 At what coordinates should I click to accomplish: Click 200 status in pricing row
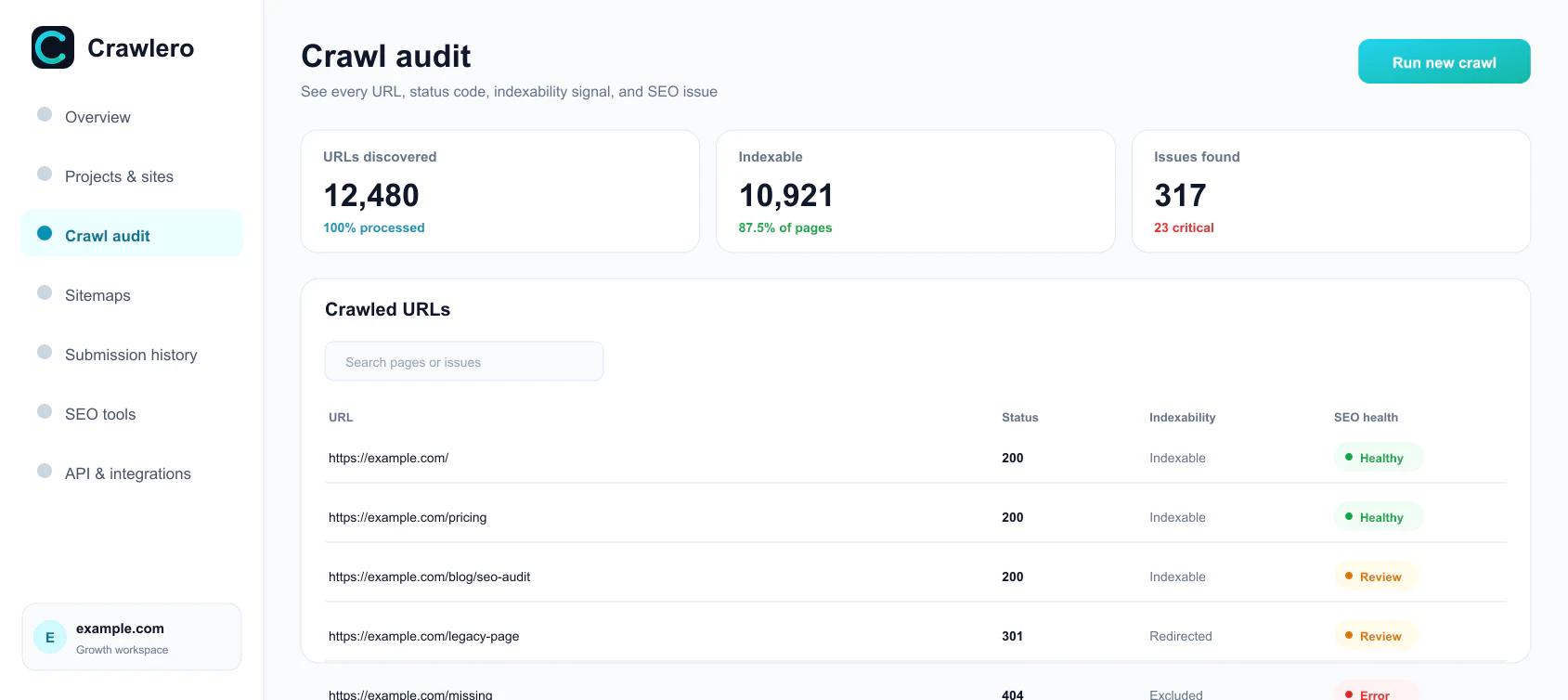pos(1012,517)
